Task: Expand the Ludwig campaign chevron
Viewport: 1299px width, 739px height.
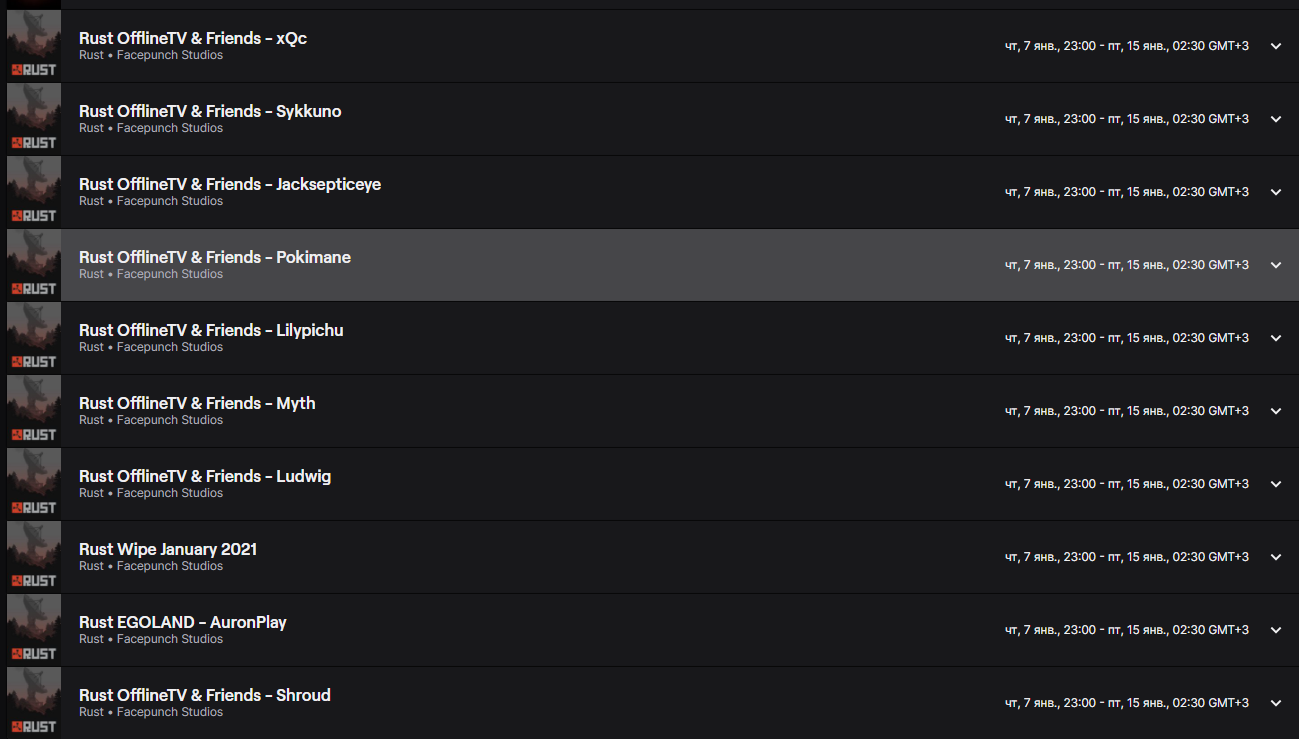Action: (x=1276, y=484)
